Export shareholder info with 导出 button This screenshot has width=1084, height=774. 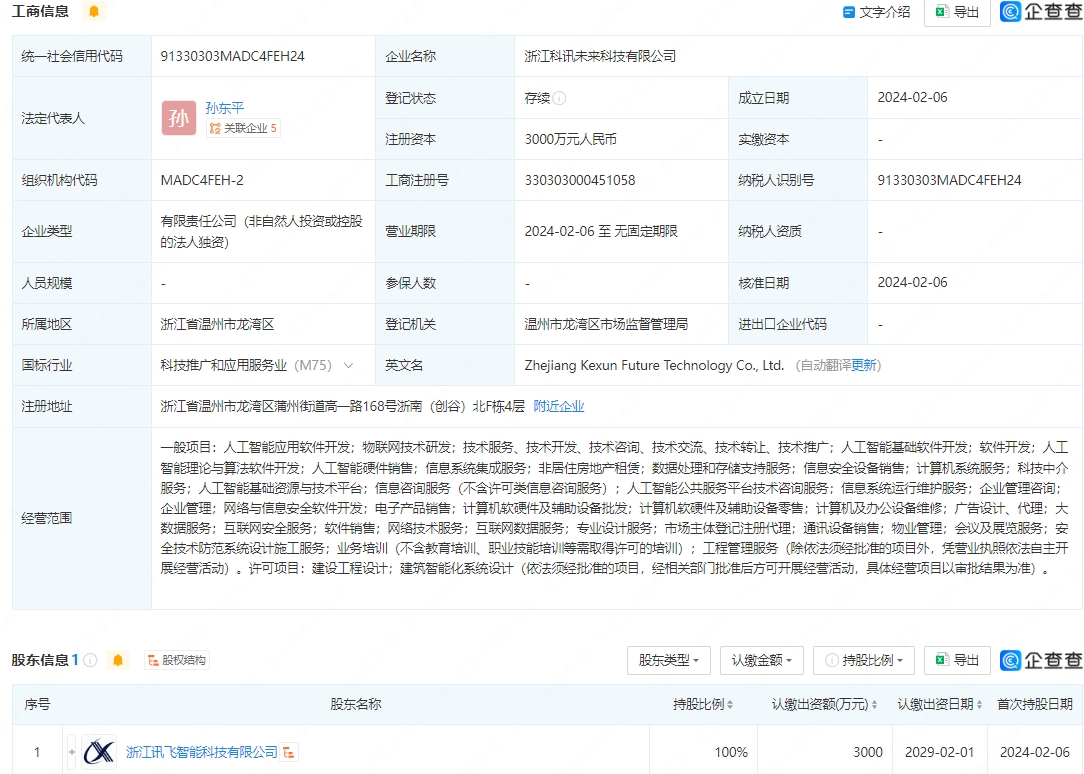point(957,660)
